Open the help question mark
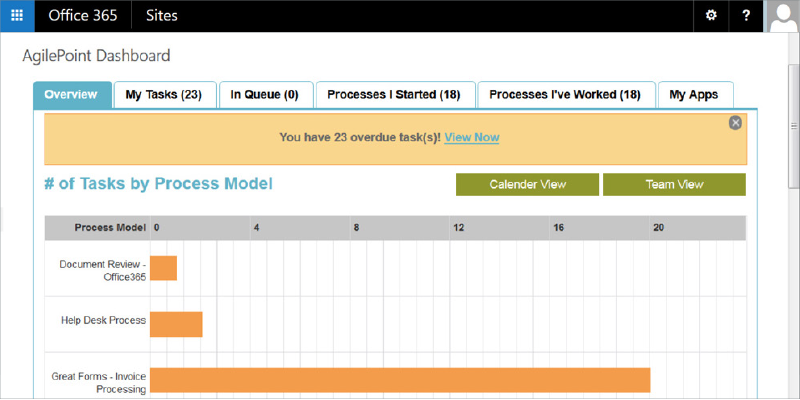Screen dimensions: 800x400 point(746,16)
